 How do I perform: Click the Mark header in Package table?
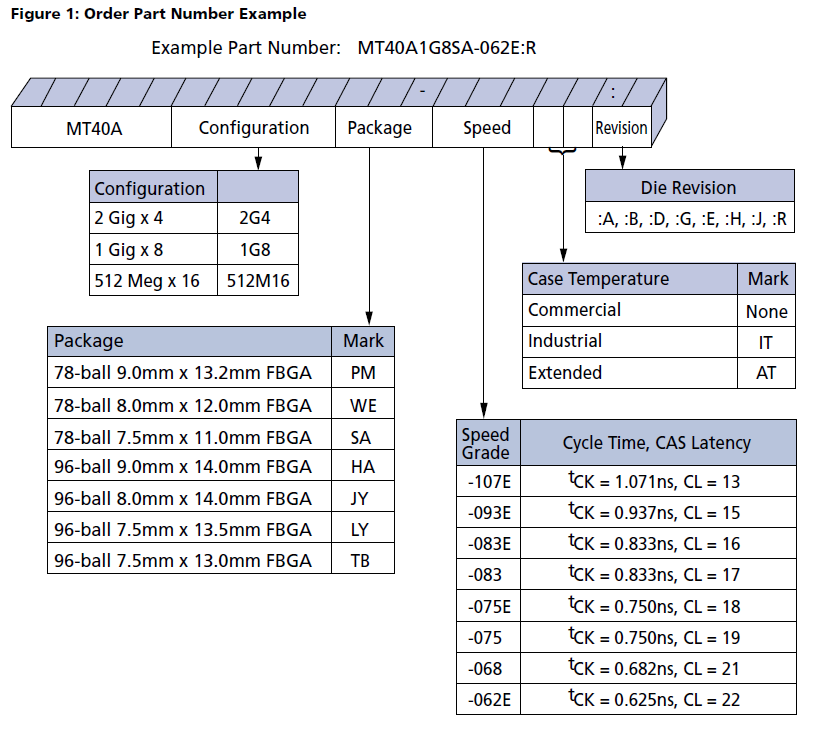(363, 341)
